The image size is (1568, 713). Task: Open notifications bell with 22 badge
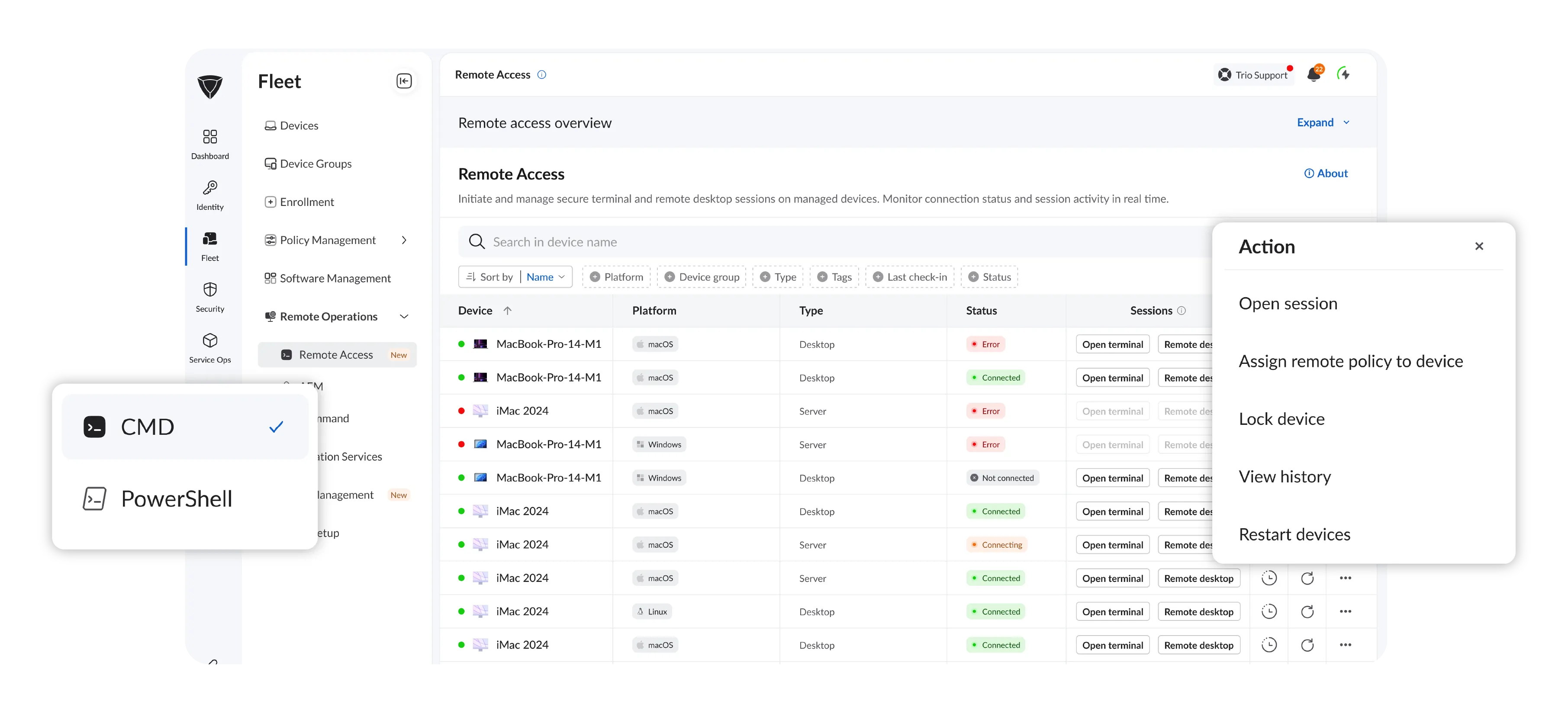tap(1314, 74)
